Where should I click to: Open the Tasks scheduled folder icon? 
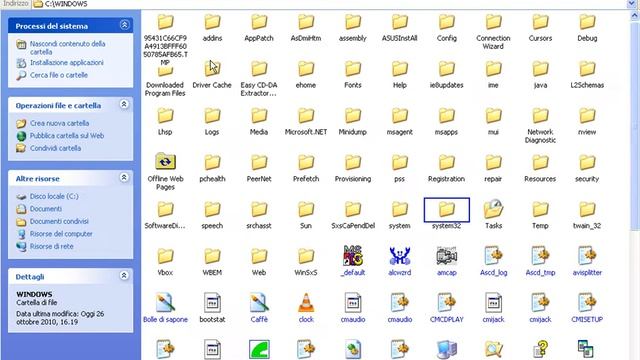493,209
